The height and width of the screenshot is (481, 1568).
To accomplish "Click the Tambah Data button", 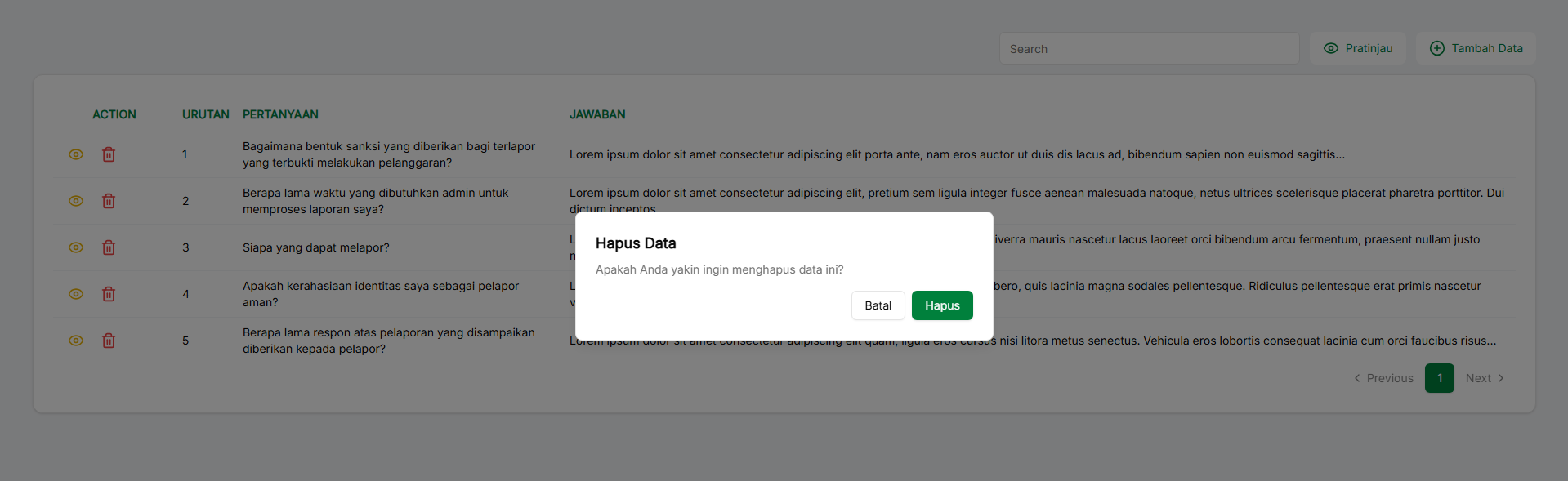I will [1476, 48].
